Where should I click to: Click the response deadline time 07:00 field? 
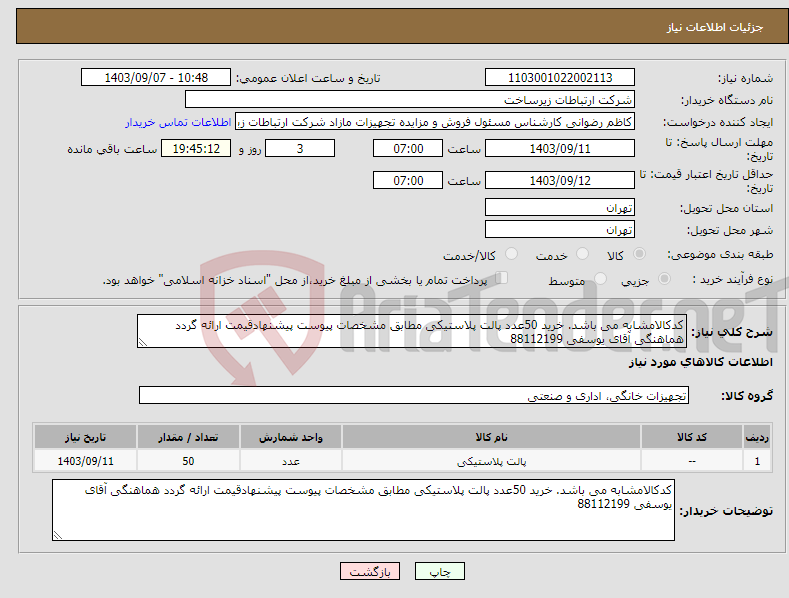pos(408,148)
